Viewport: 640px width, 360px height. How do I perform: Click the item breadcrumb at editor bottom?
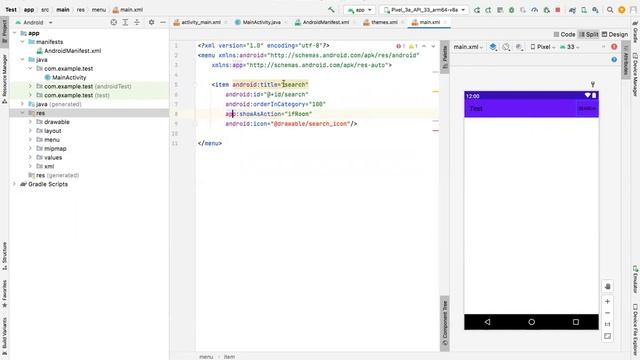point(229,357)
